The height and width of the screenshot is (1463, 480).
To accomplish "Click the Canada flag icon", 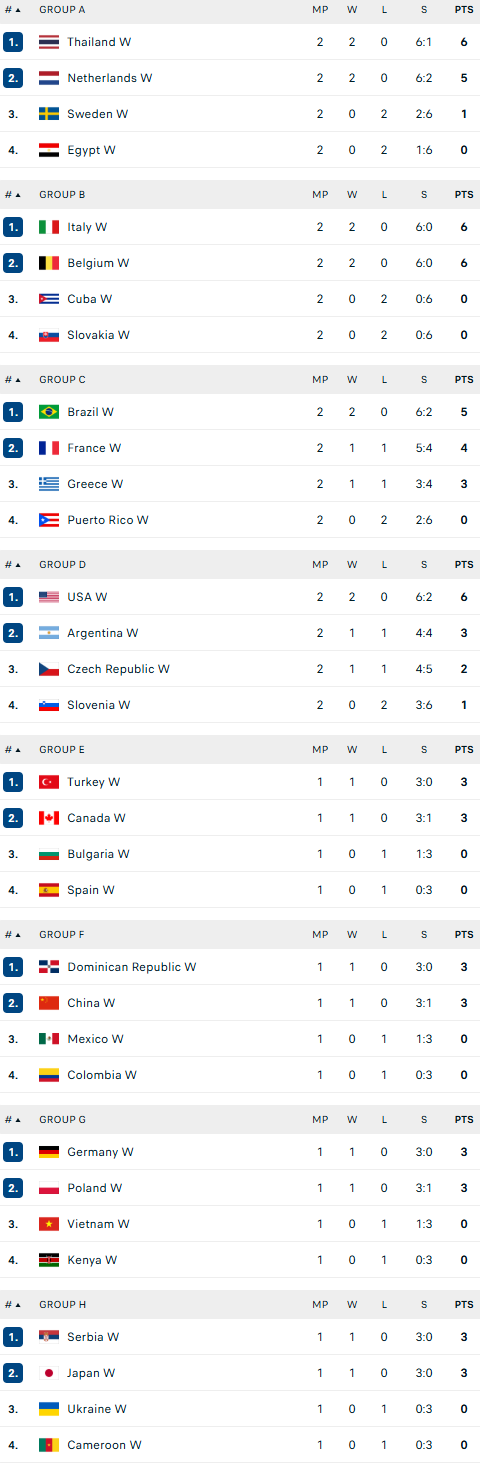I will [49, 818].
